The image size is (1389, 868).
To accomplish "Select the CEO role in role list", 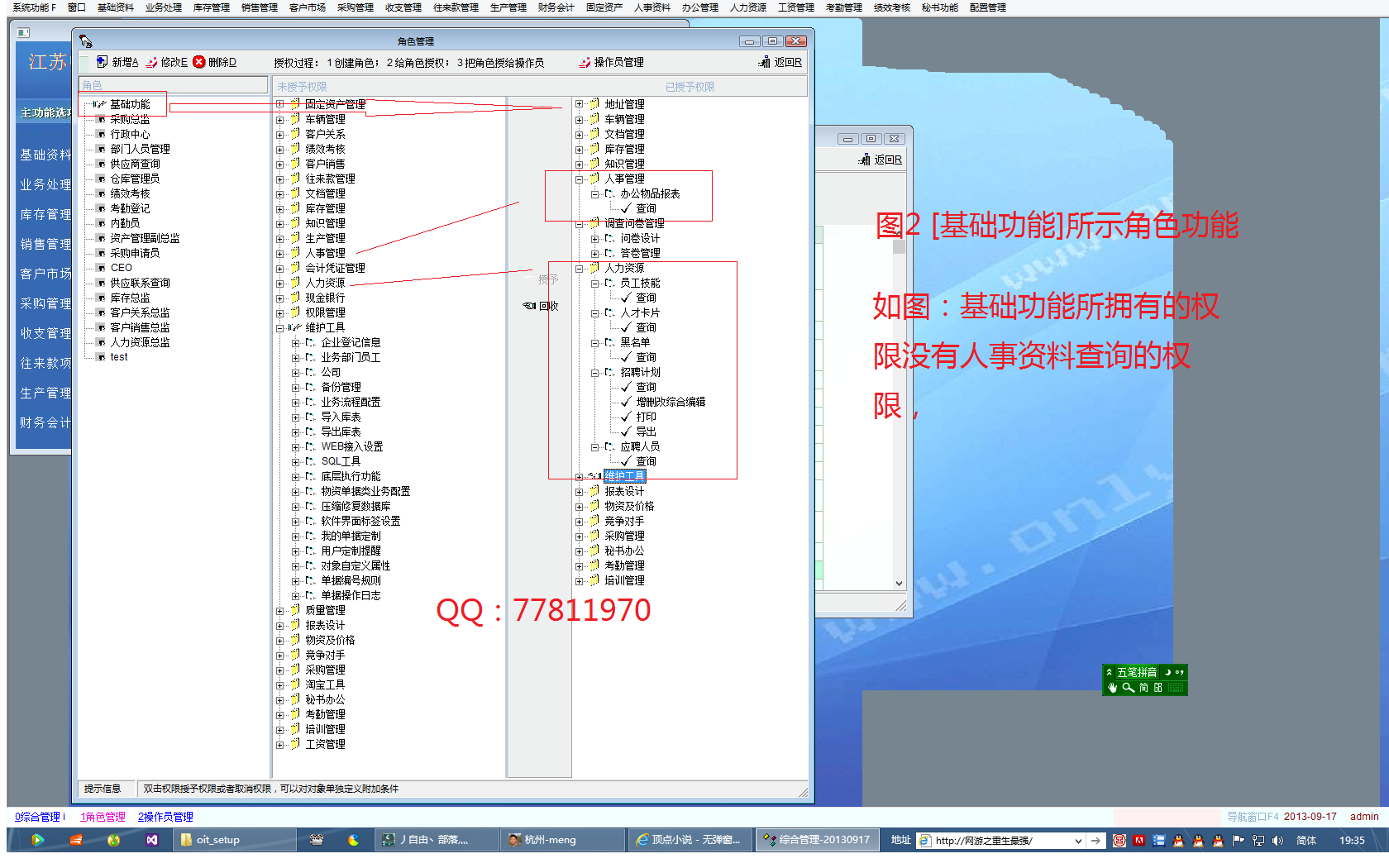I will (x=121, y=268).
